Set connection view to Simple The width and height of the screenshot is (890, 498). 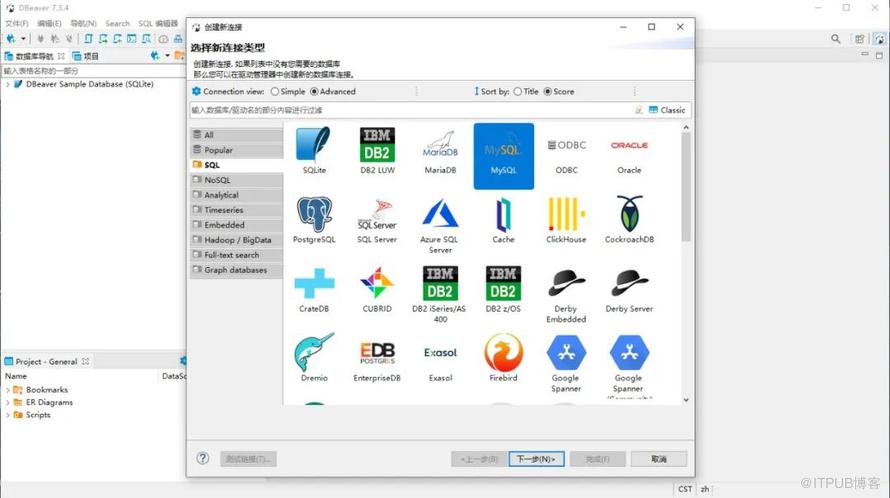288,91
